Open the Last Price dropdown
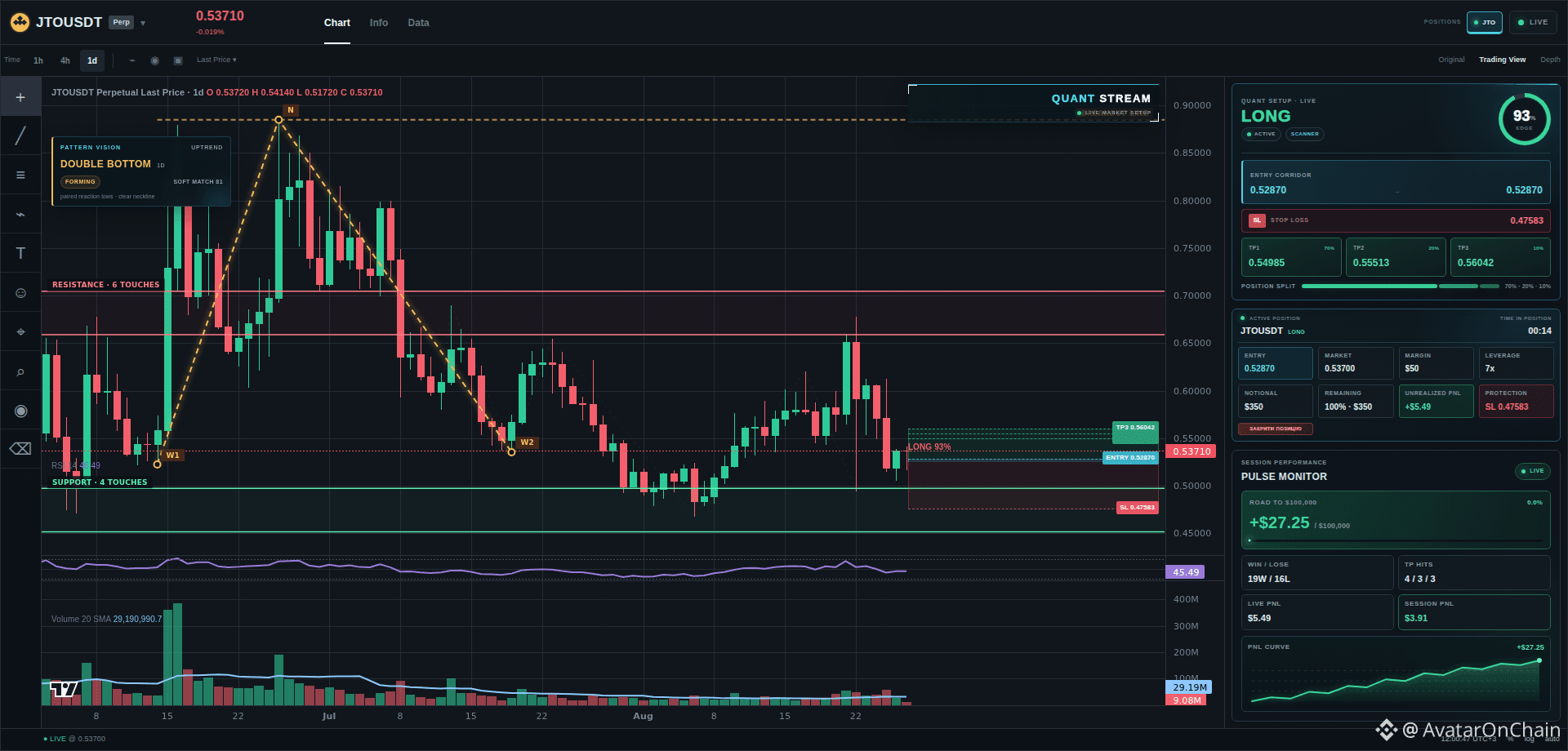Screen dimensions: 1568x751 click(x=216, y=60)
